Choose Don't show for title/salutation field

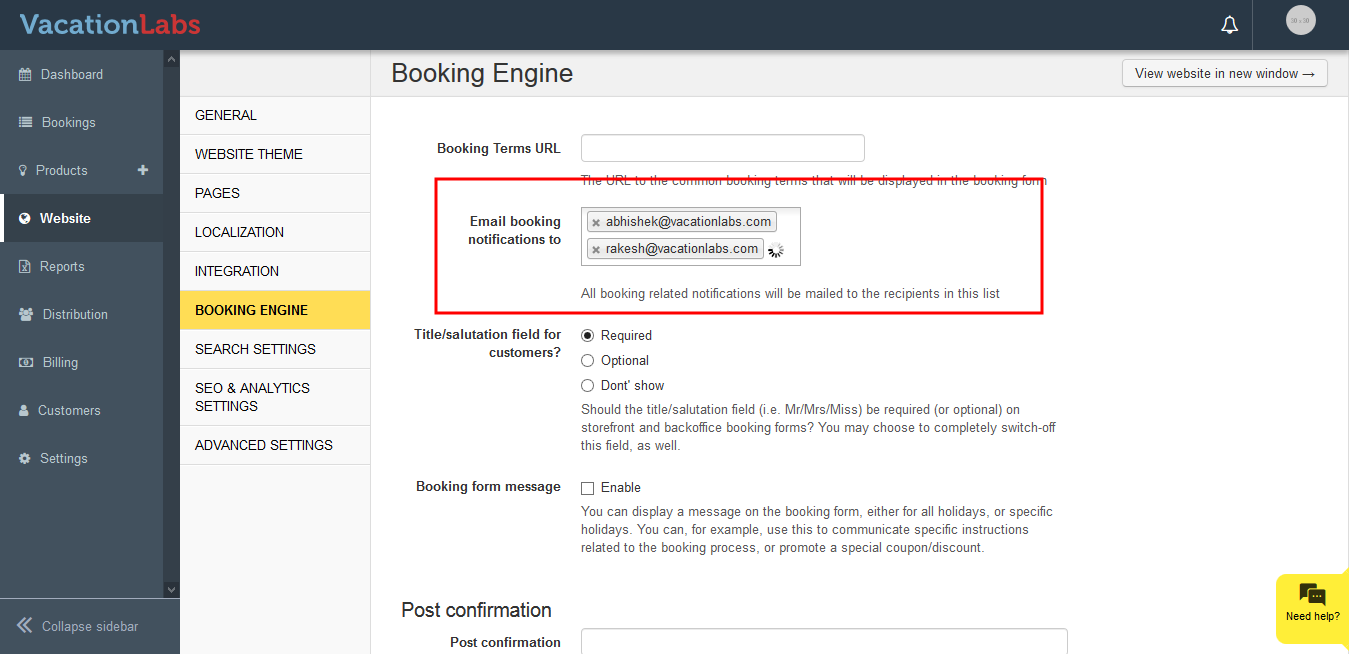pos(587,385)
